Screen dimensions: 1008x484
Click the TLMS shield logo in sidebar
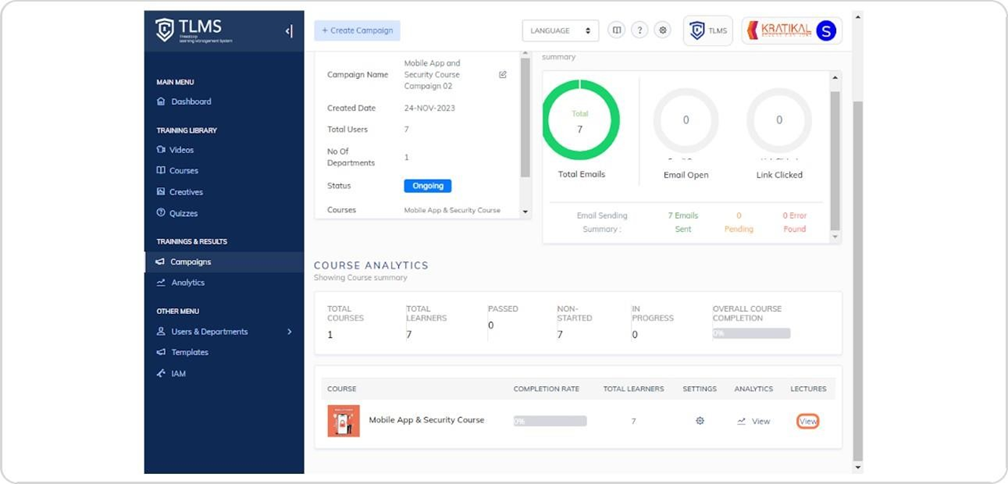165,30
